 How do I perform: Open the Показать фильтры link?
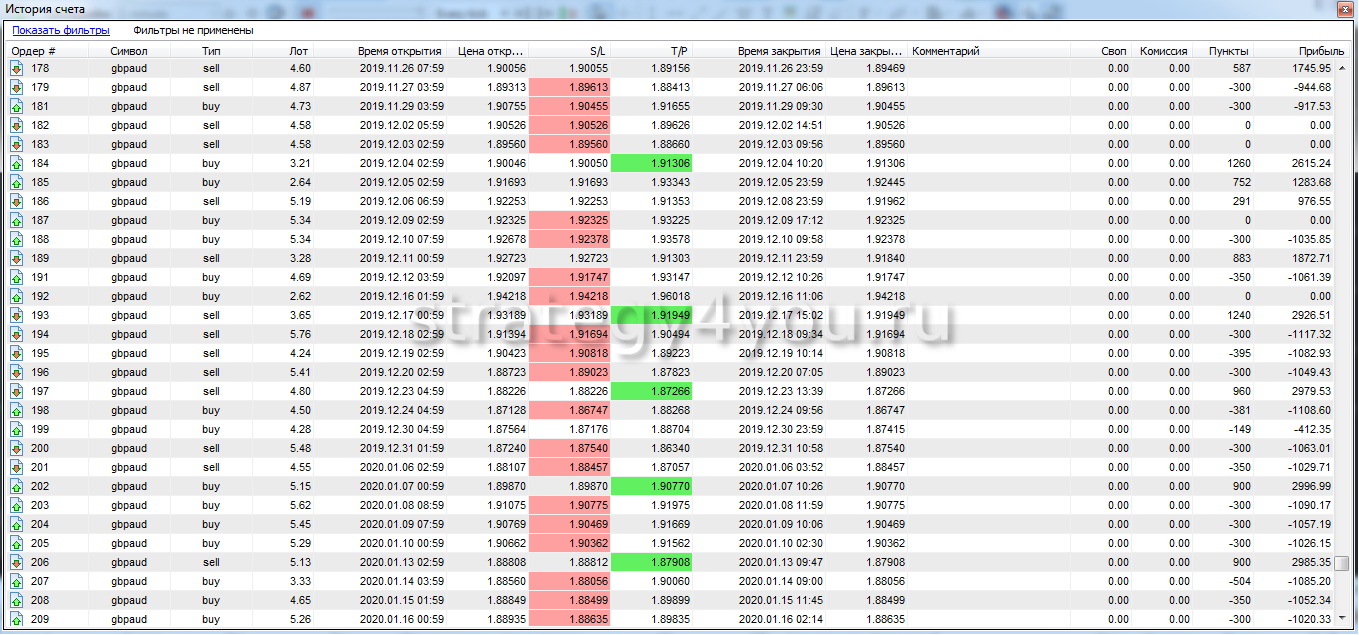(x=61, y=30)
